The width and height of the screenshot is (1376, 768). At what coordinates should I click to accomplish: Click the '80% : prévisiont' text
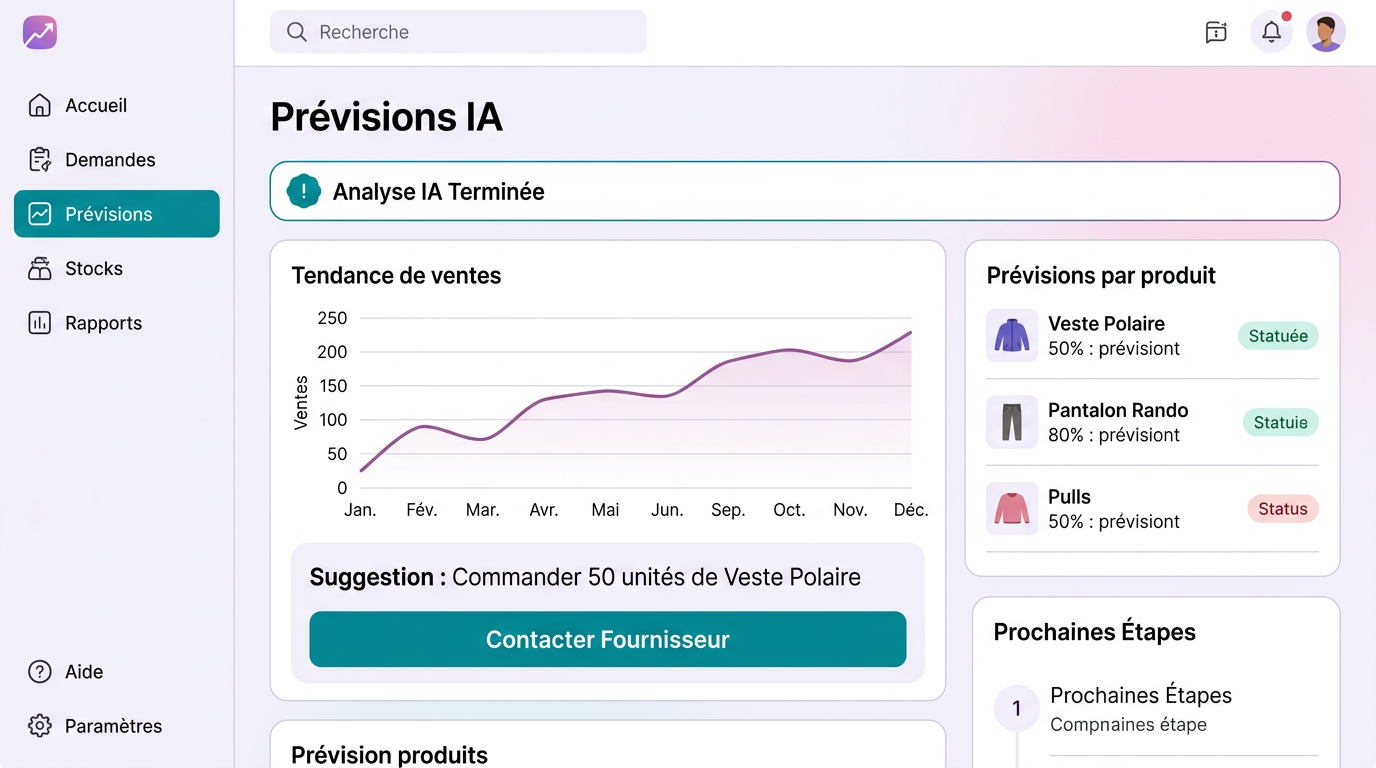pyautogui.click(x=1114, y=435)
